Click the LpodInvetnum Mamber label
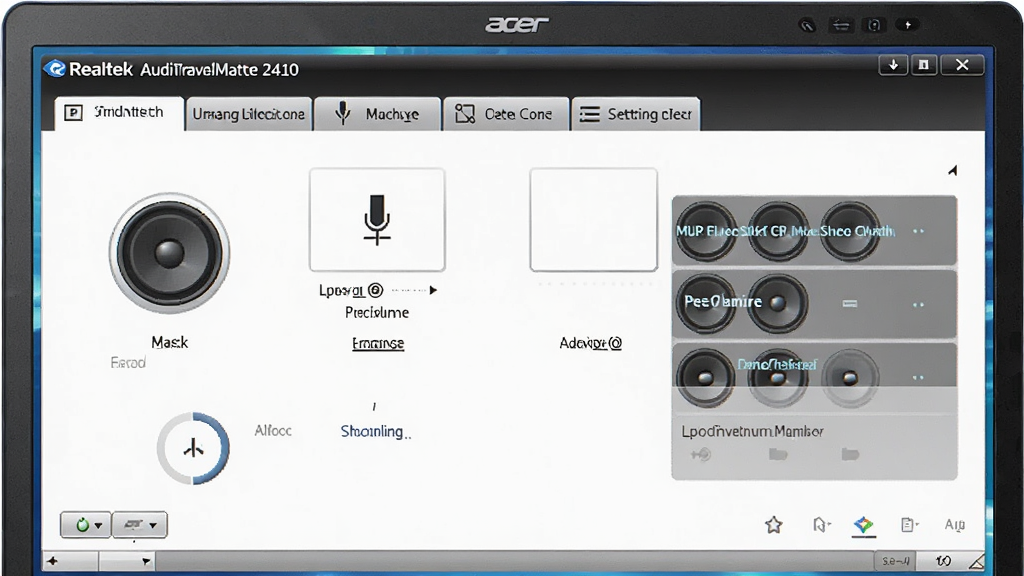1024x576 pixels. [752, 431]
